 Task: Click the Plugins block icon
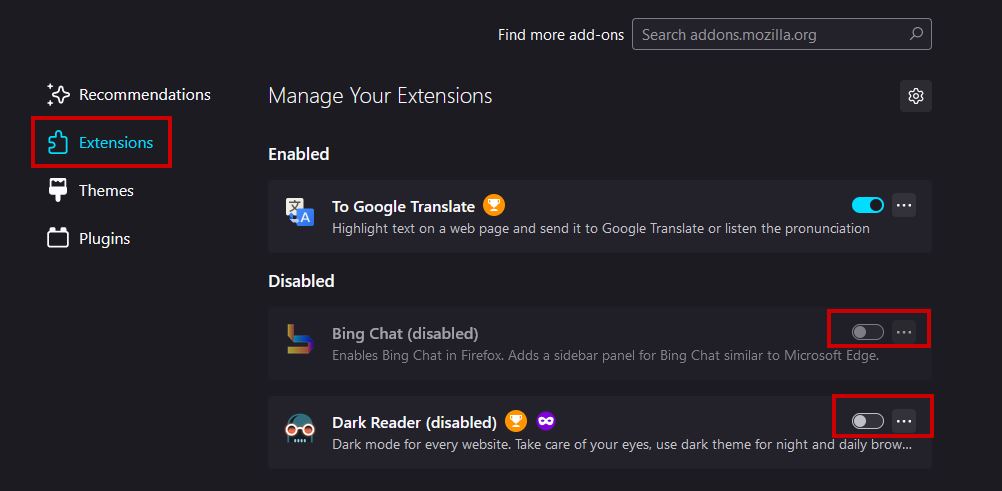(59, 238)
